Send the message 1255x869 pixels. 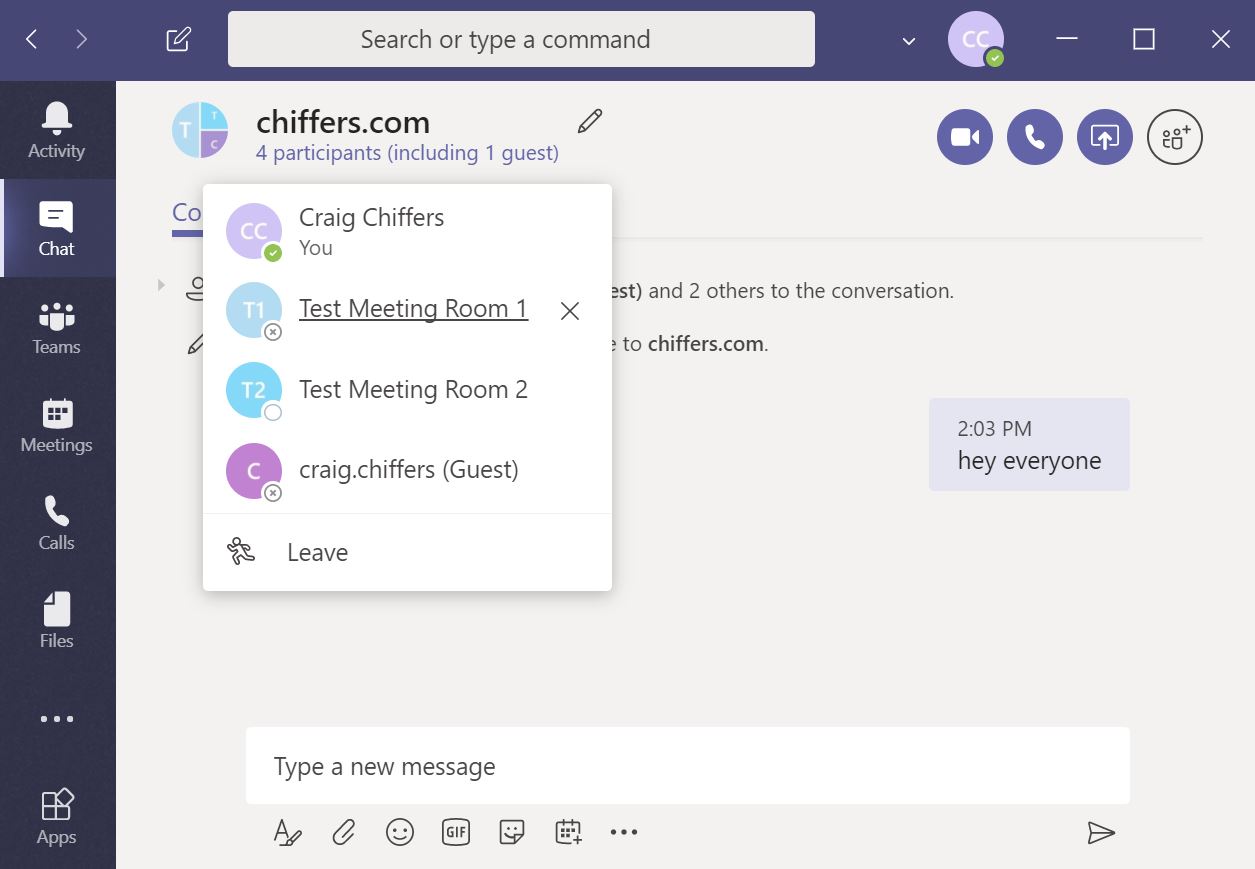1101,832
